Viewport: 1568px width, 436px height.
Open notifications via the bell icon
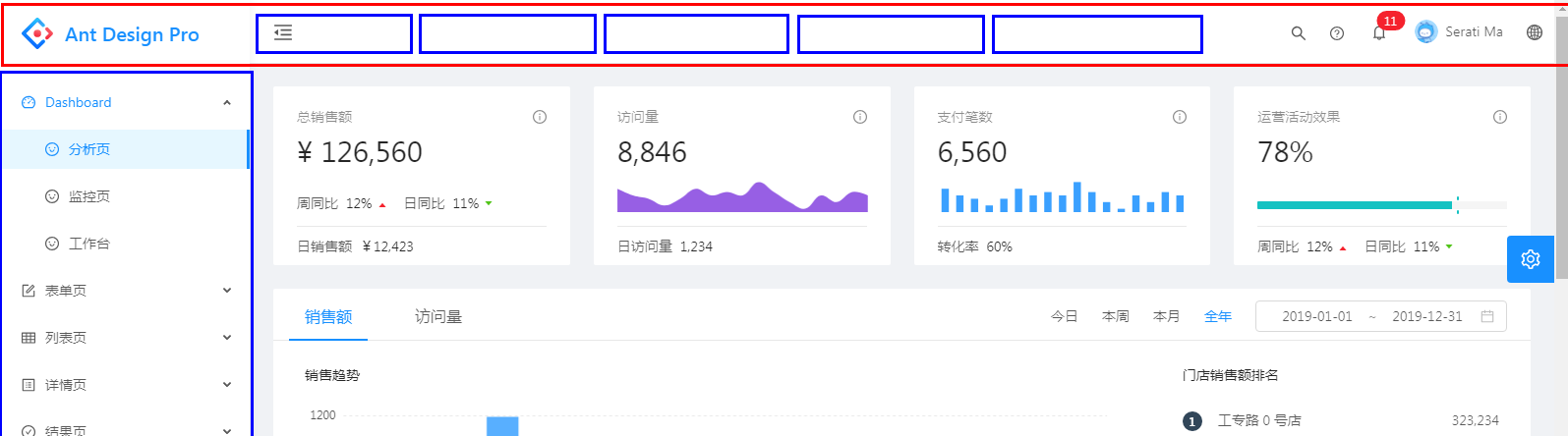tap(1379, 32)
